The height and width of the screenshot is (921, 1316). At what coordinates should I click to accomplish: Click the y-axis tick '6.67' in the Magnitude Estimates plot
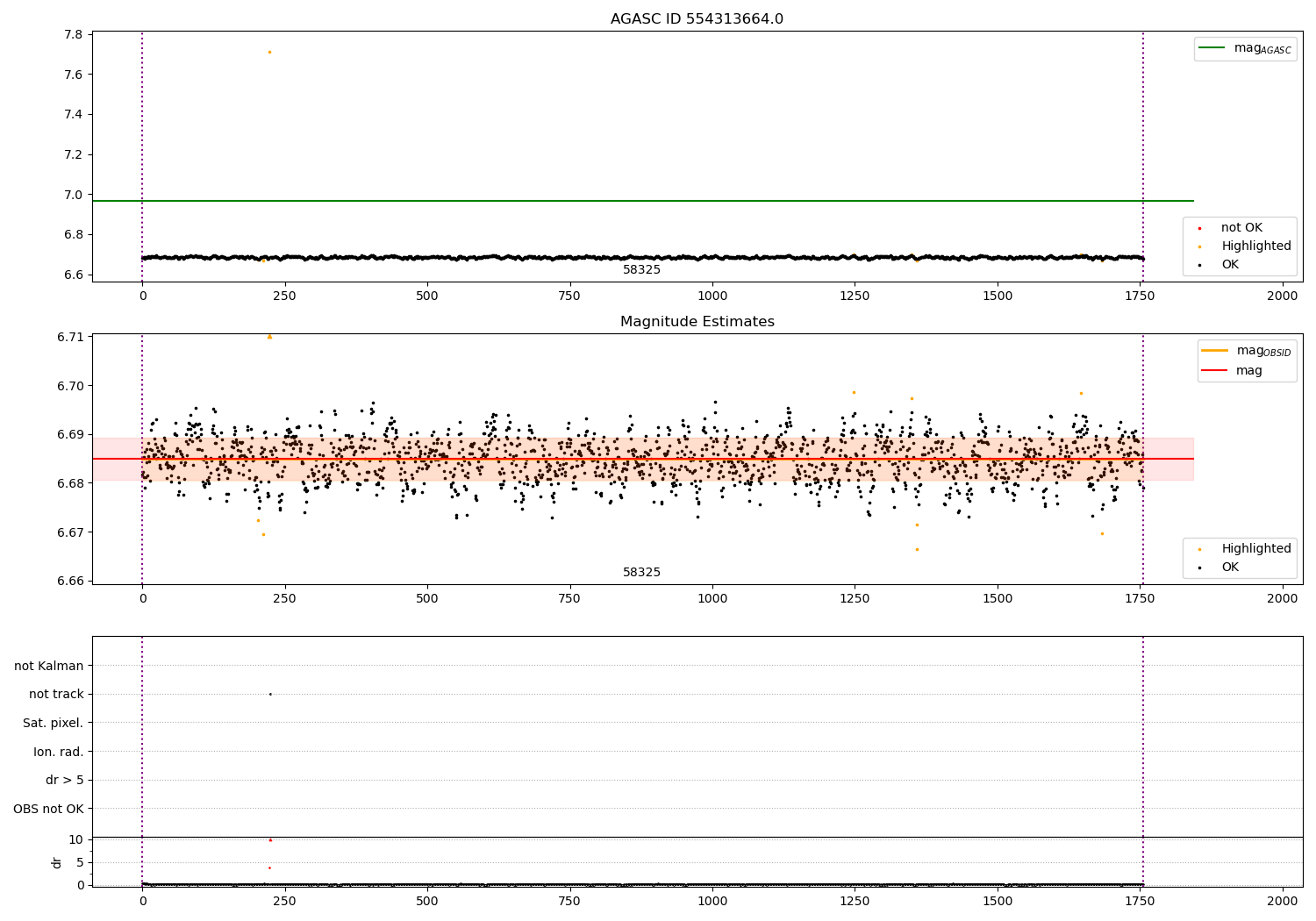click(70, 532)
